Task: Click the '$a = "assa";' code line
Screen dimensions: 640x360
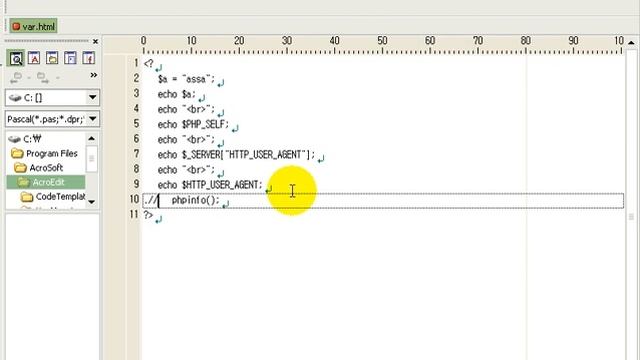Action: [186, 79]
